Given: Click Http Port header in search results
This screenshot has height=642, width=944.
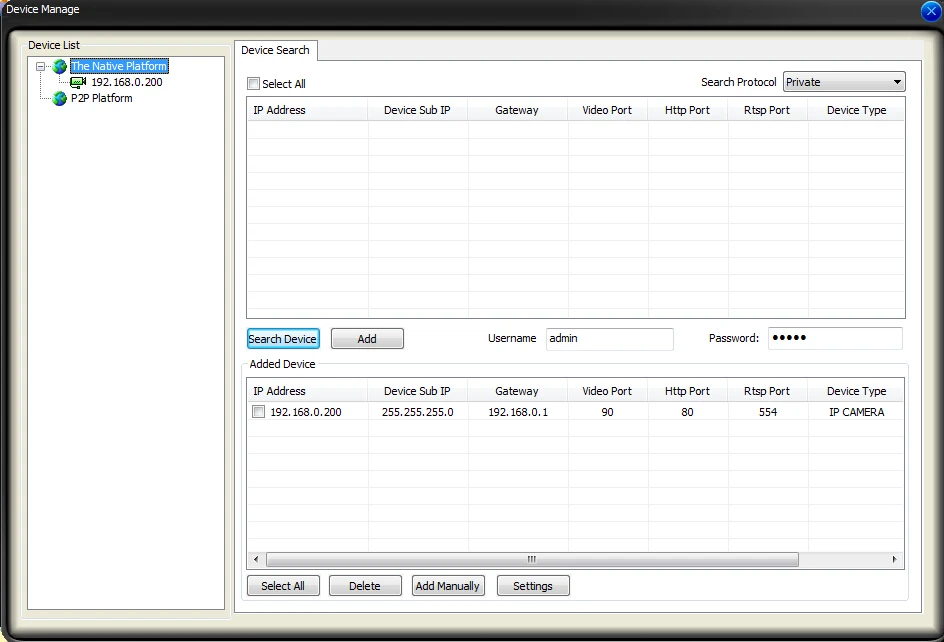Looking at the screenshot, I should tap(688, 110).
